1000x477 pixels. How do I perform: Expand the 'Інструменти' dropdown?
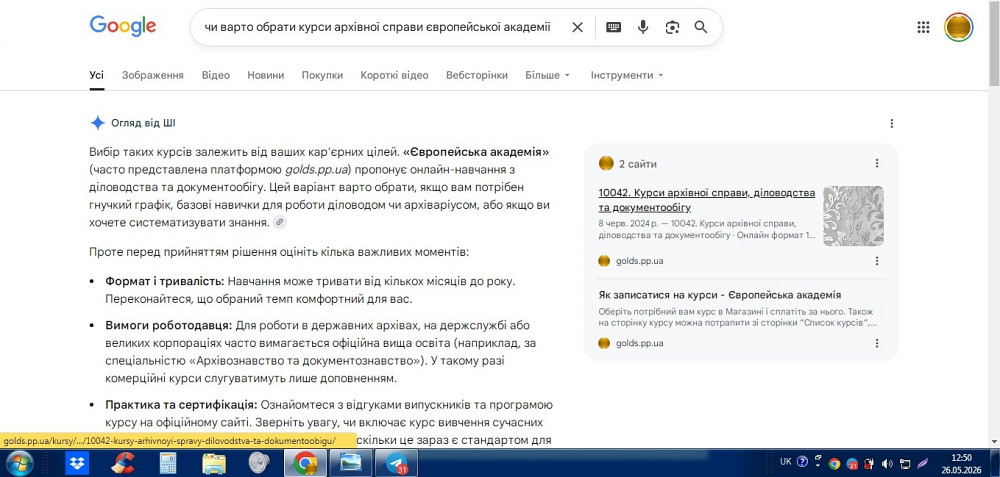pyautogui.click(x=627, y=75)
